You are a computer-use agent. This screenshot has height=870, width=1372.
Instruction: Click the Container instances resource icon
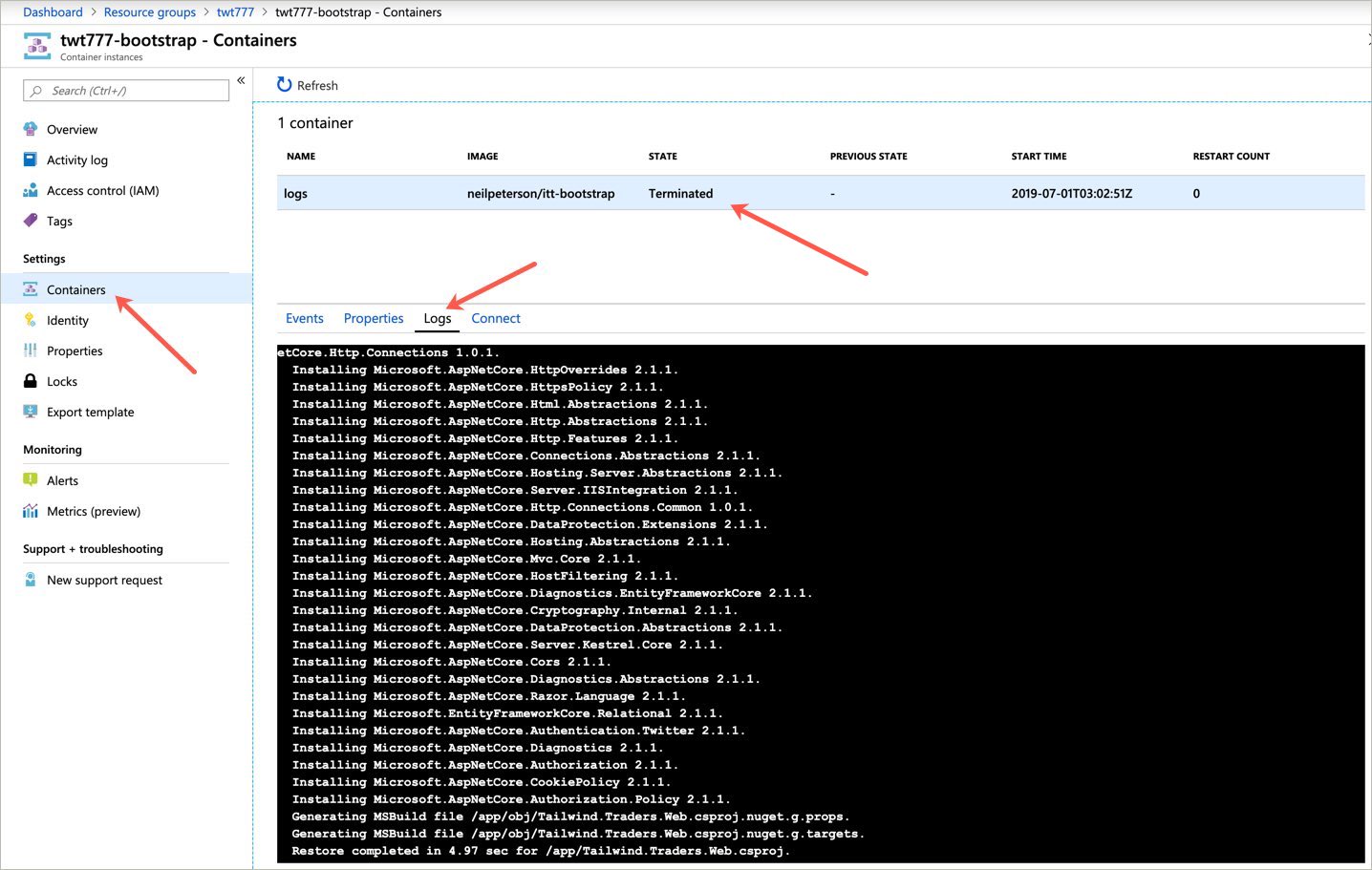coord(37,46)
